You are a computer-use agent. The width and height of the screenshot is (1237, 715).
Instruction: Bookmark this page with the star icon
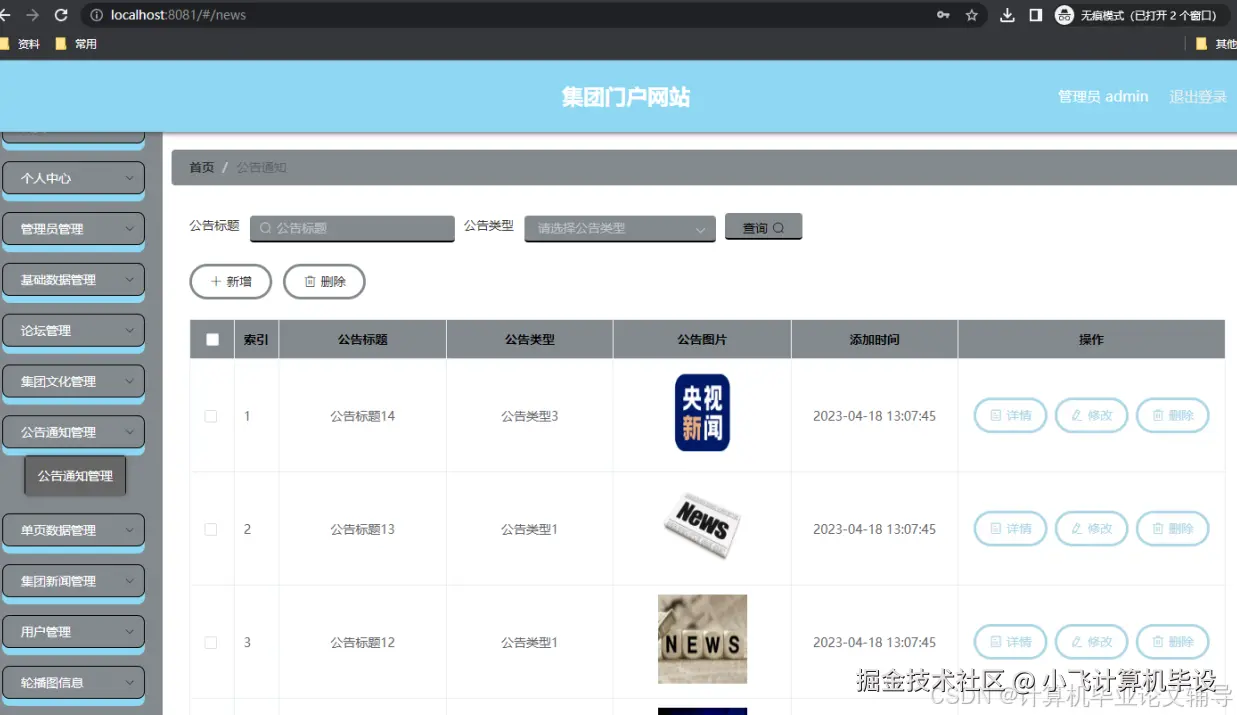pos(972,15)
